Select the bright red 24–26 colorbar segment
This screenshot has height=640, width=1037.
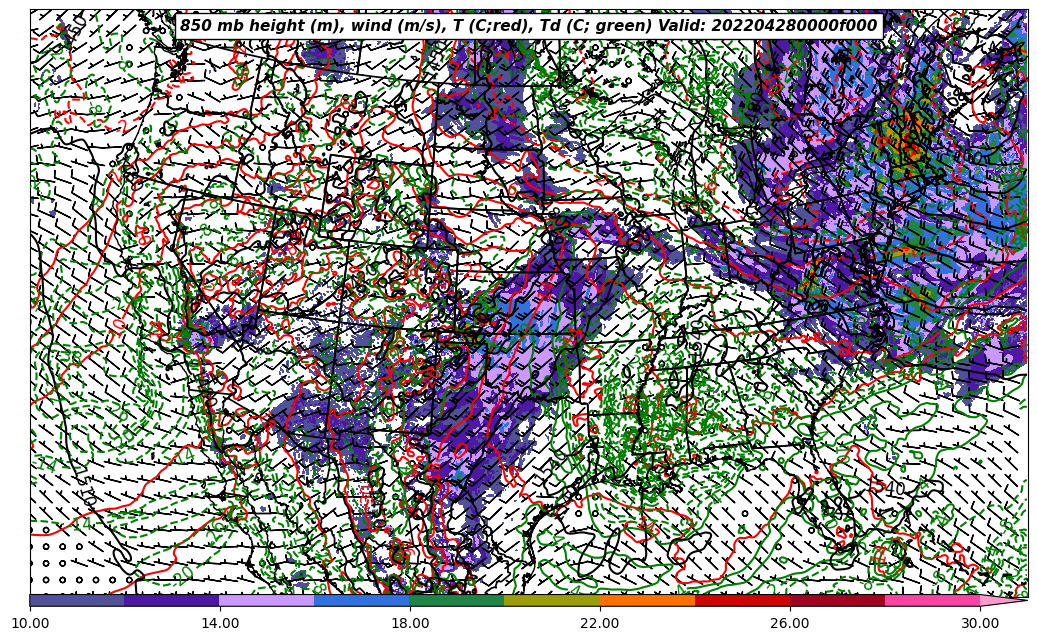[x=743, y=600]
